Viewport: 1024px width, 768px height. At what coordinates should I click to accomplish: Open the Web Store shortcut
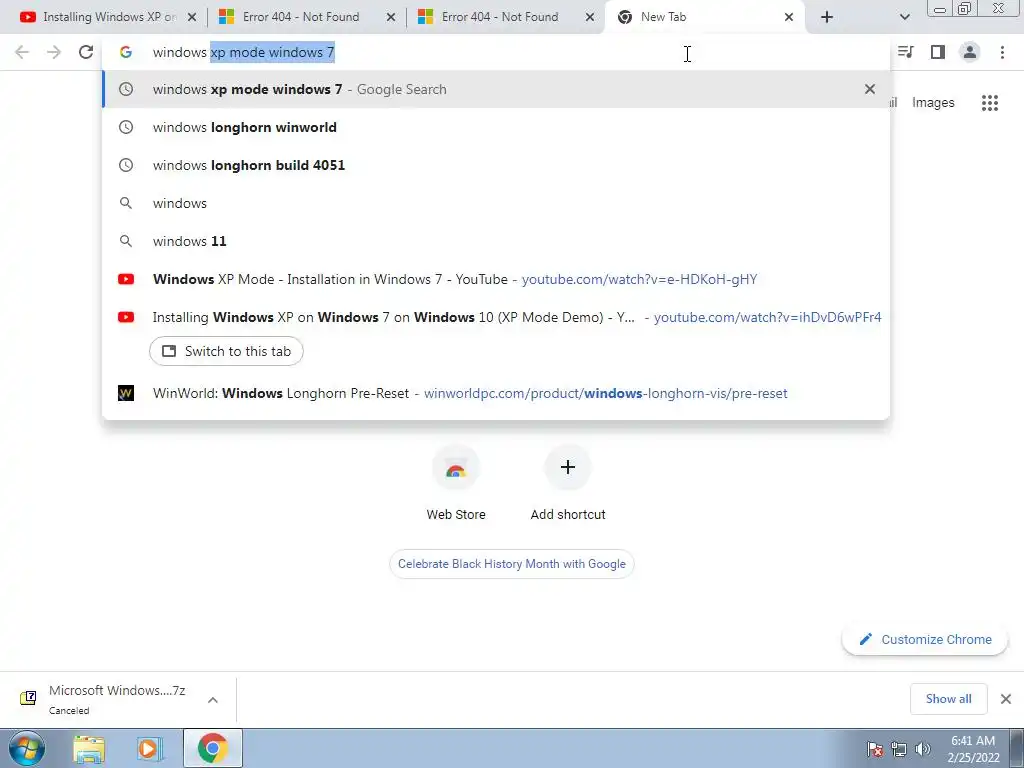click(456, 482)
